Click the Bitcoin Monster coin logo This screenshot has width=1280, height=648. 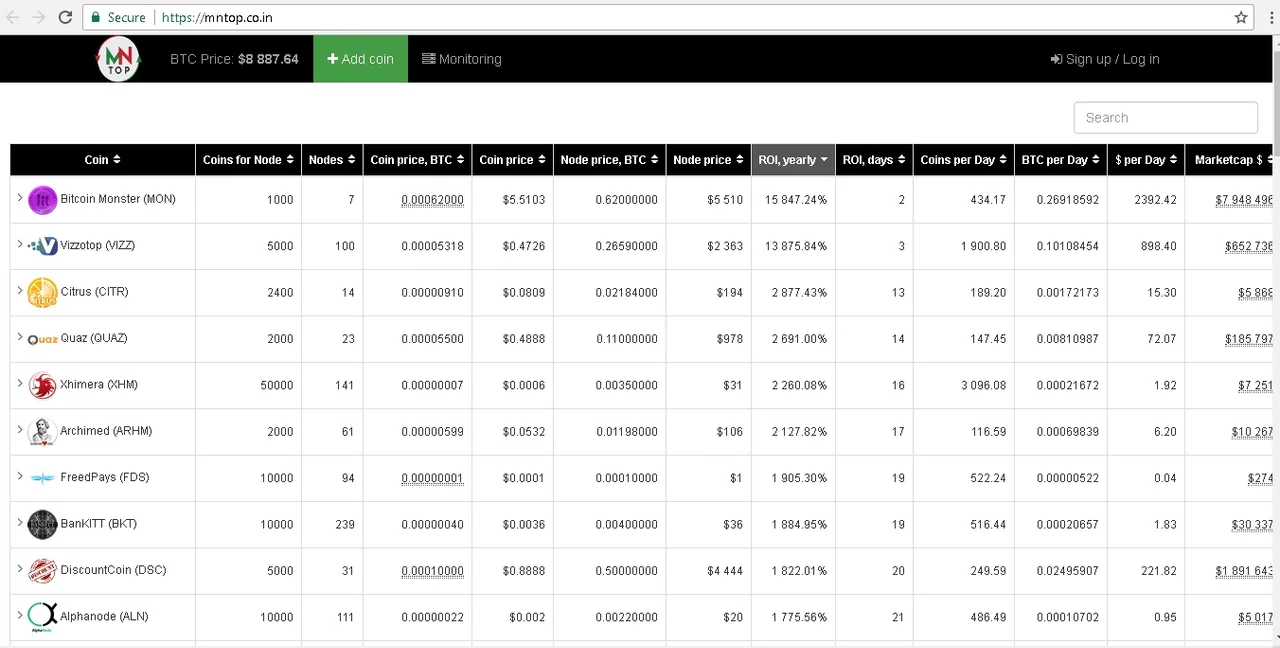42,200
